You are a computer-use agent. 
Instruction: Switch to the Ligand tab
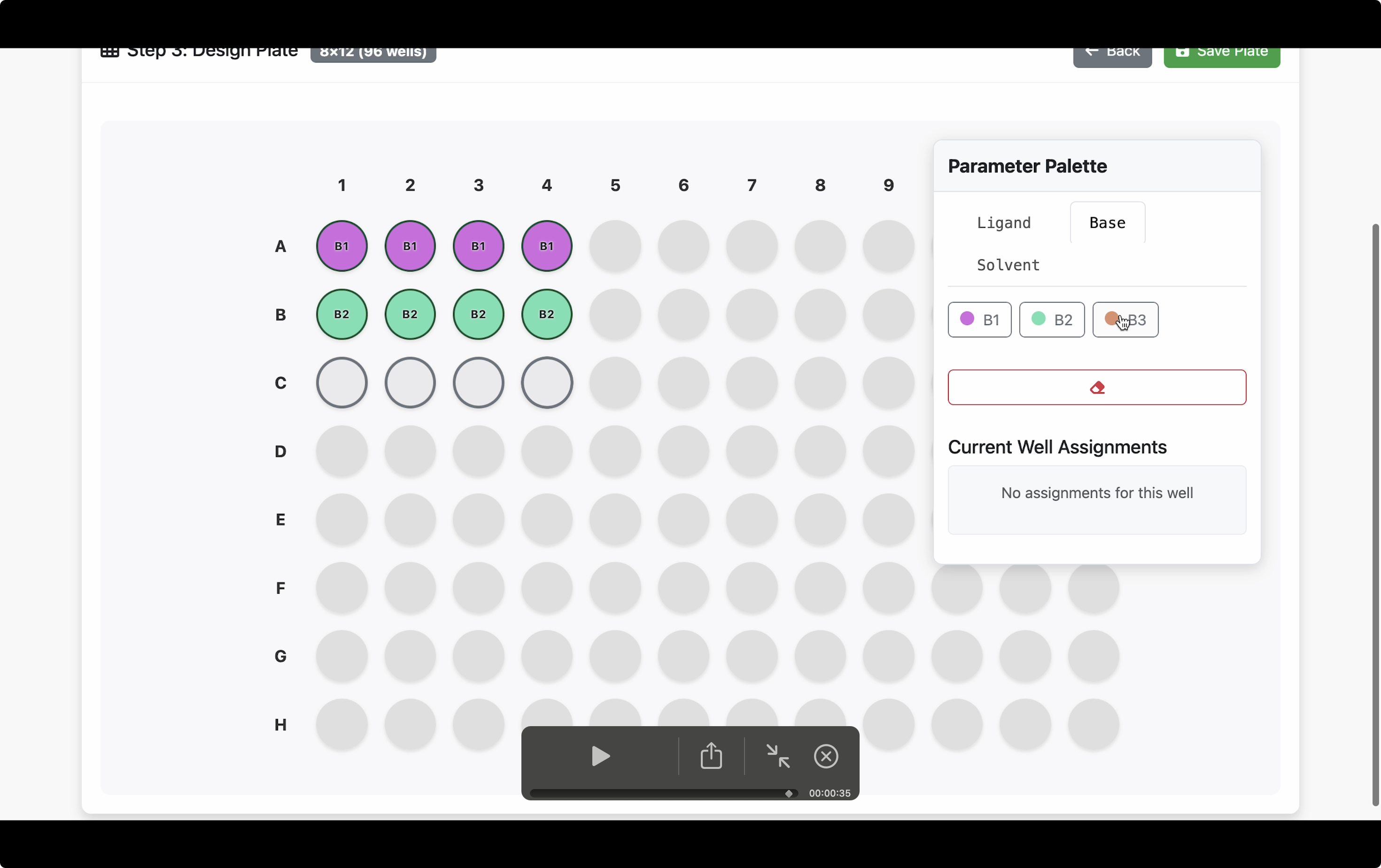click(1004, 223)
